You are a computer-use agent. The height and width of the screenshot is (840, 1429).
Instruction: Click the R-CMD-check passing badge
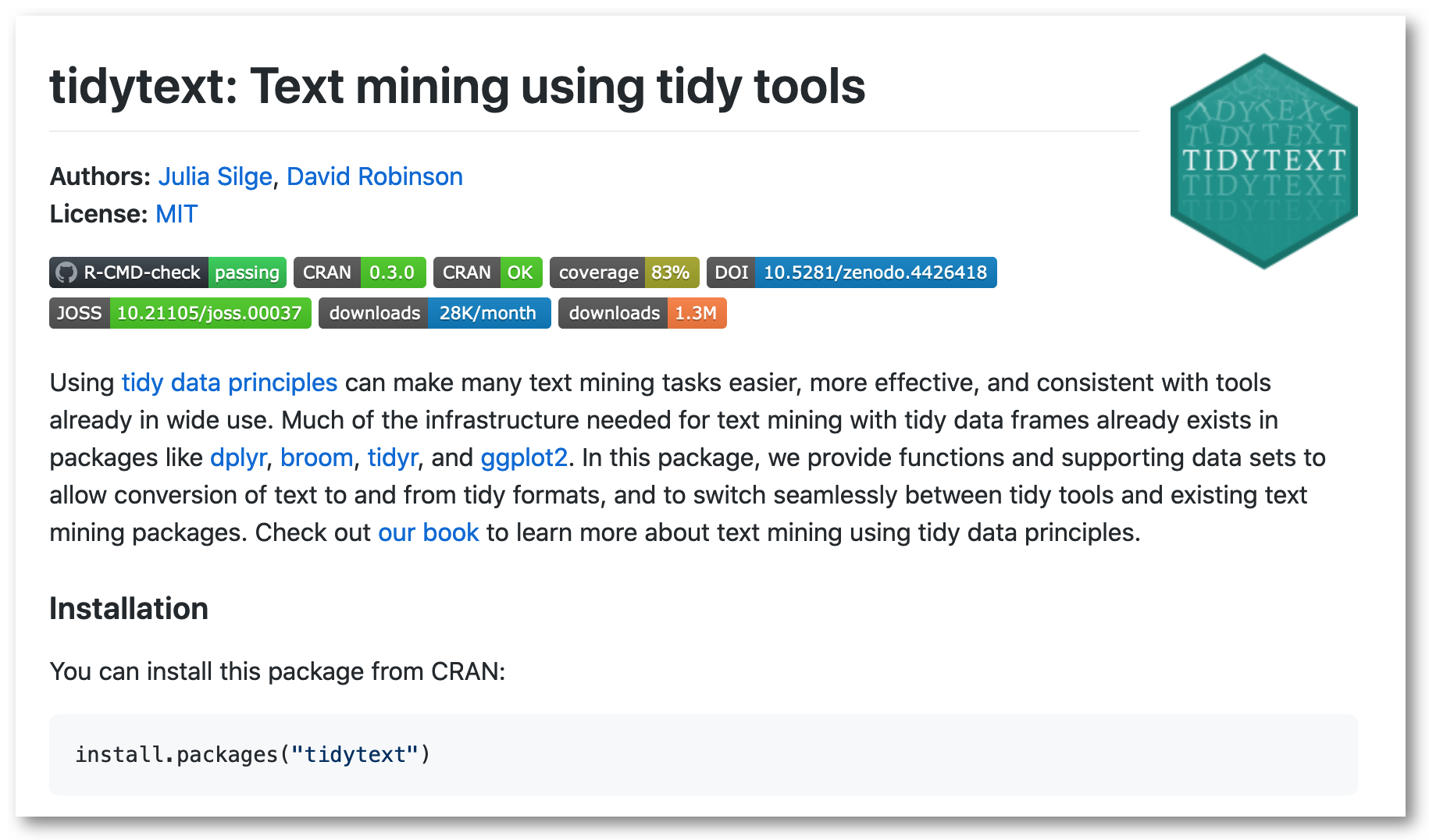[x=168, y=272]
